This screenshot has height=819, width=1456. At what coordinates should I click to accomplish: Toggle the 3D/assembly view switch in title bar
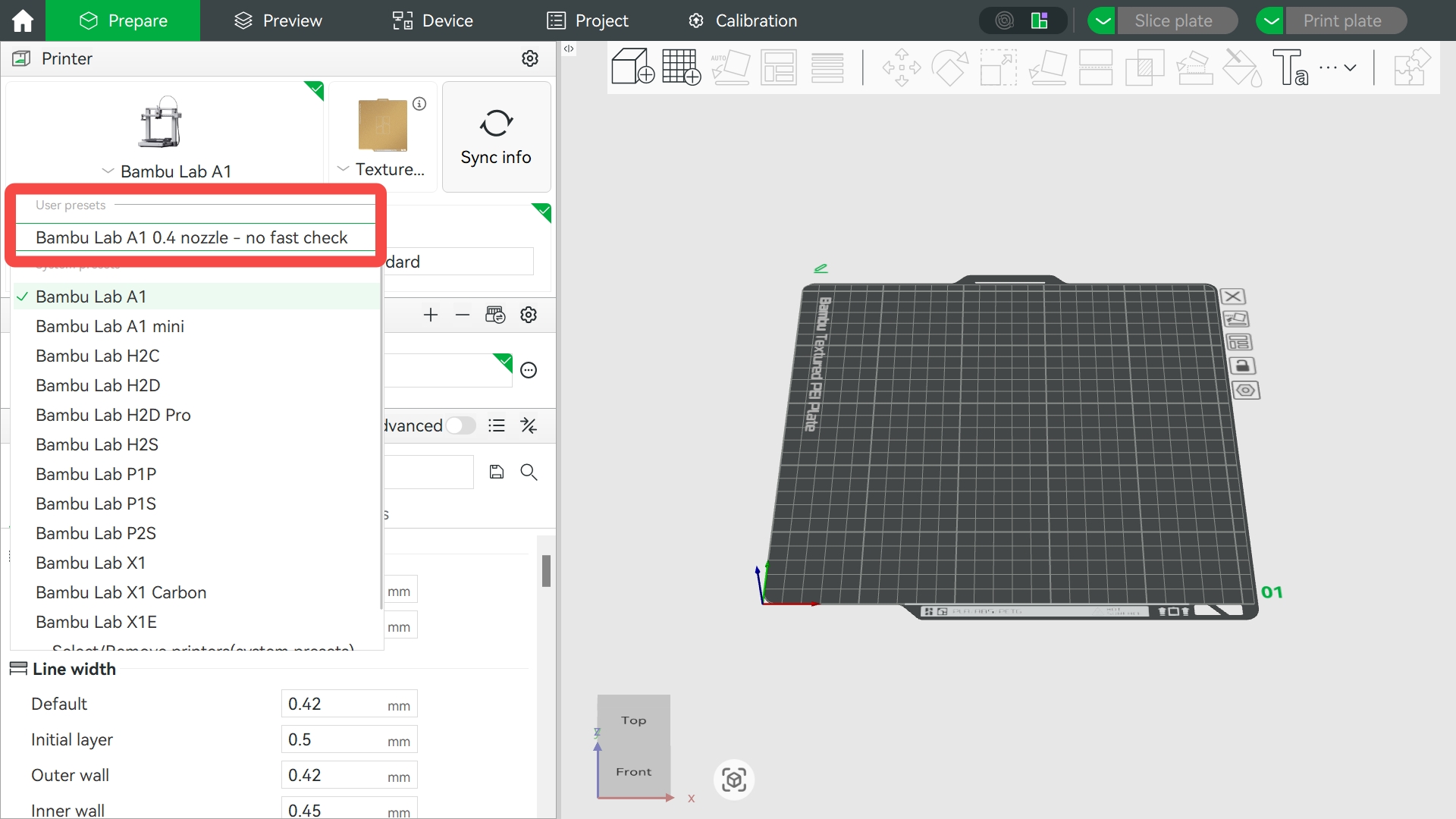[1022, 20]
